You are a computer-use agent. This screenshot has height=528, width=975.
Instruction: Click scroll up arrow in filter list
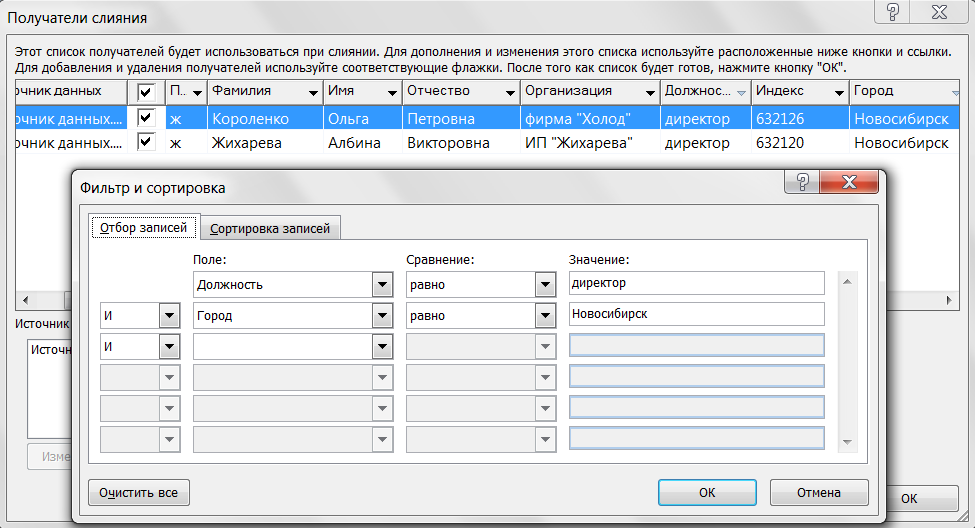(x=847, y=282)
